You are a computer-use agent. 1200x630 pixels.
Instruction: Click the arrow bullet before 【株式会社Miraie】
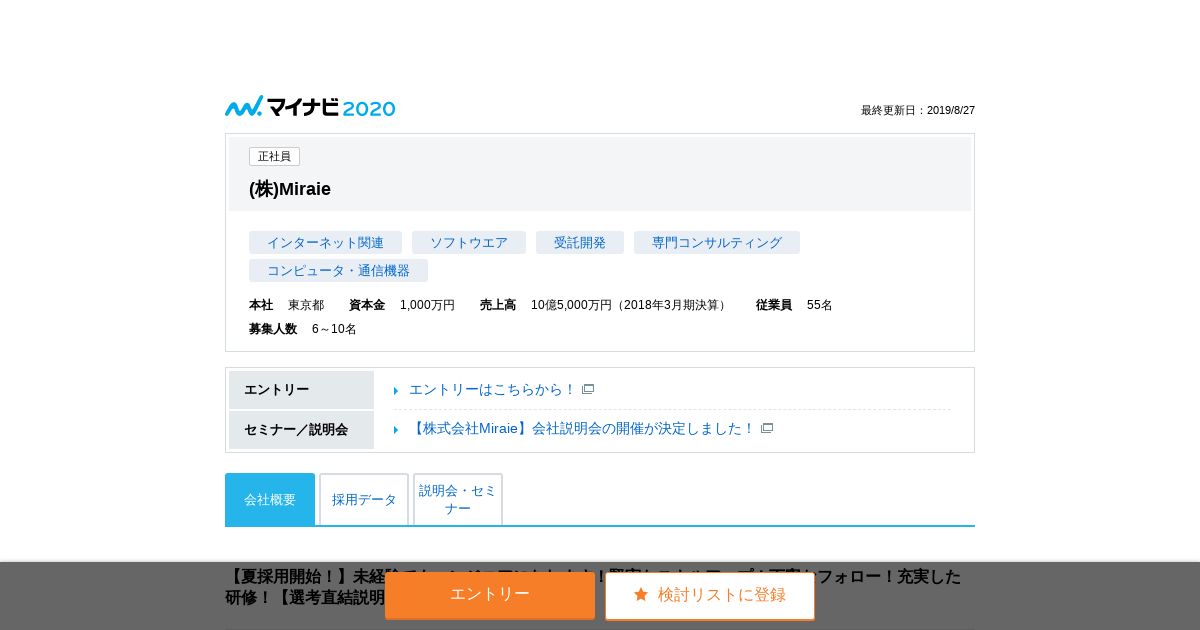point(396,430)
